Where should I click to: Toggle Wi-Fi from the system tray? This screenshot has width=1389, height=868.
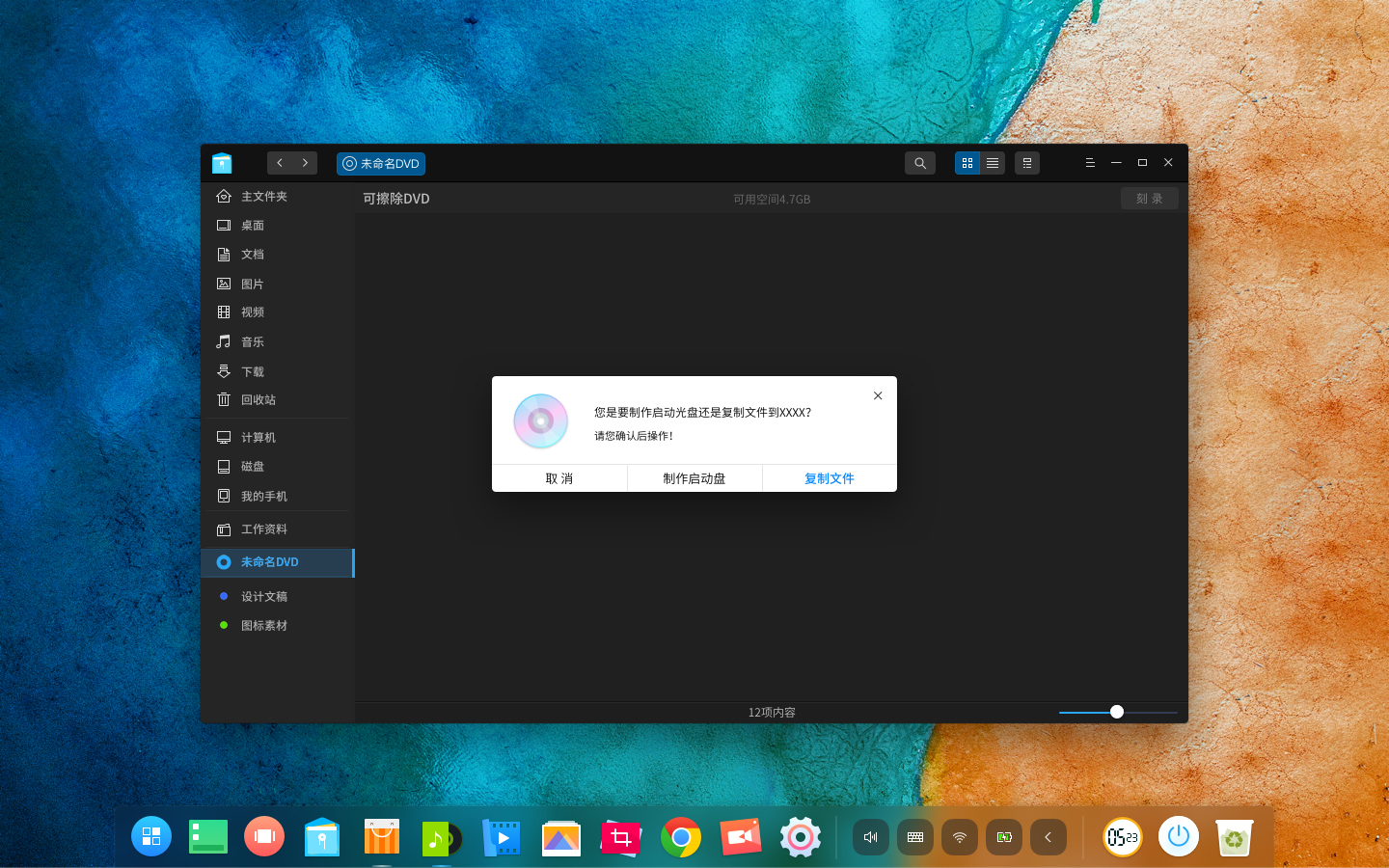click(x=959, y=837)
